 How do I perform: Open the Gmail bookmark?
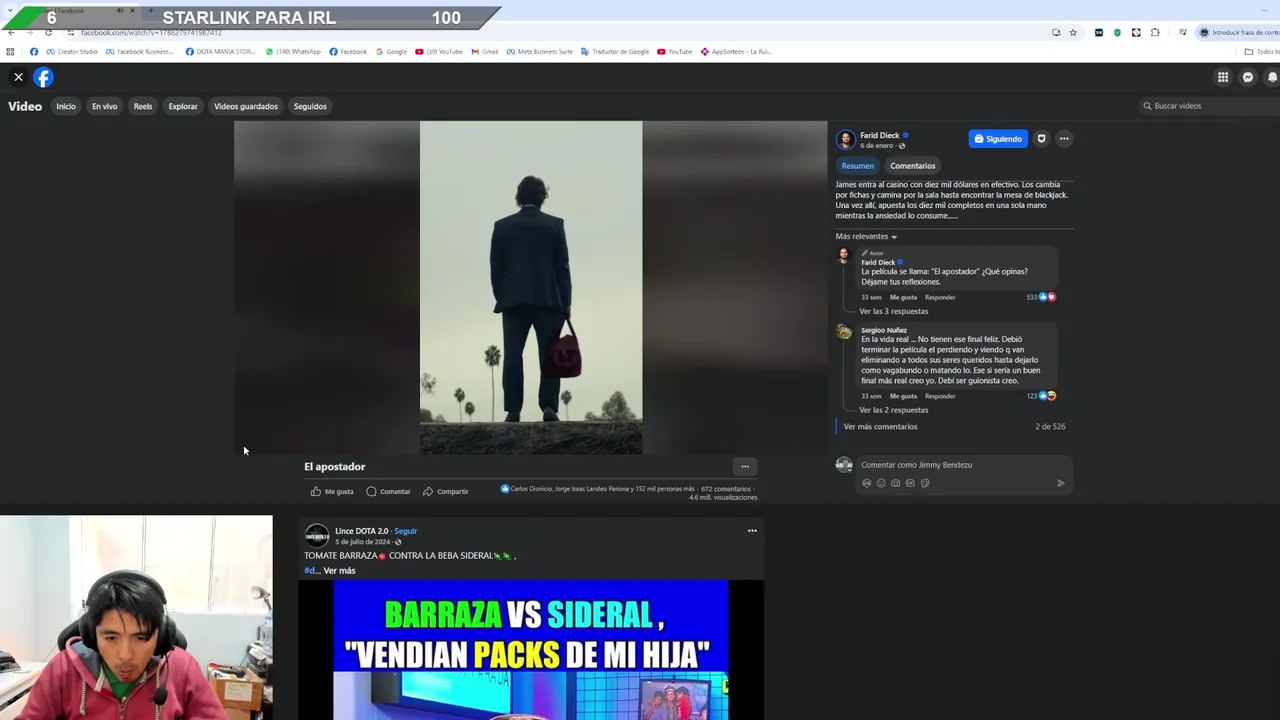(485, 52)
